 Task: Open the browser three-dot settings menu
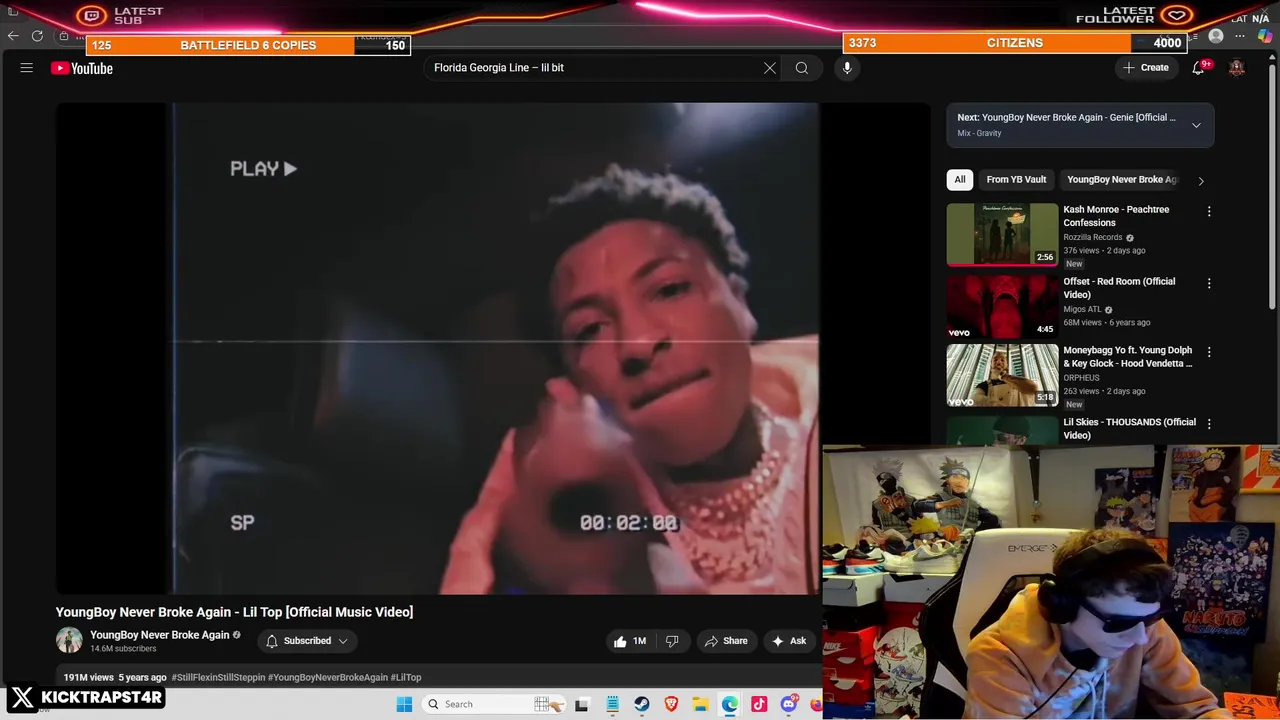coord(1240,36)
